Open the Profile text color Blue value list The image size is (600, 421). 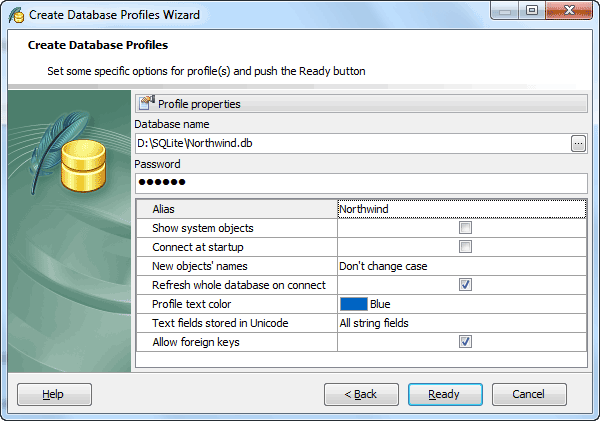click(462, 304)
